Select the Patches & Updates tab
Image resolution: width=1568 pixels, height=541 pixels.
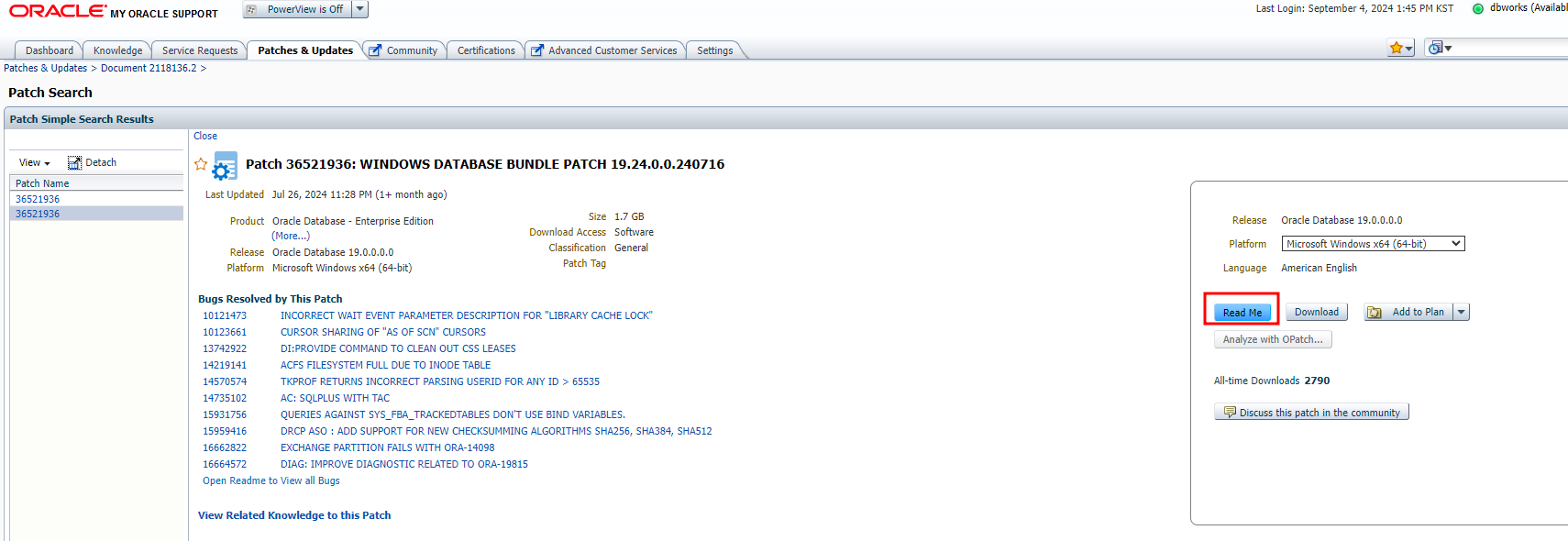pos(305,50)
